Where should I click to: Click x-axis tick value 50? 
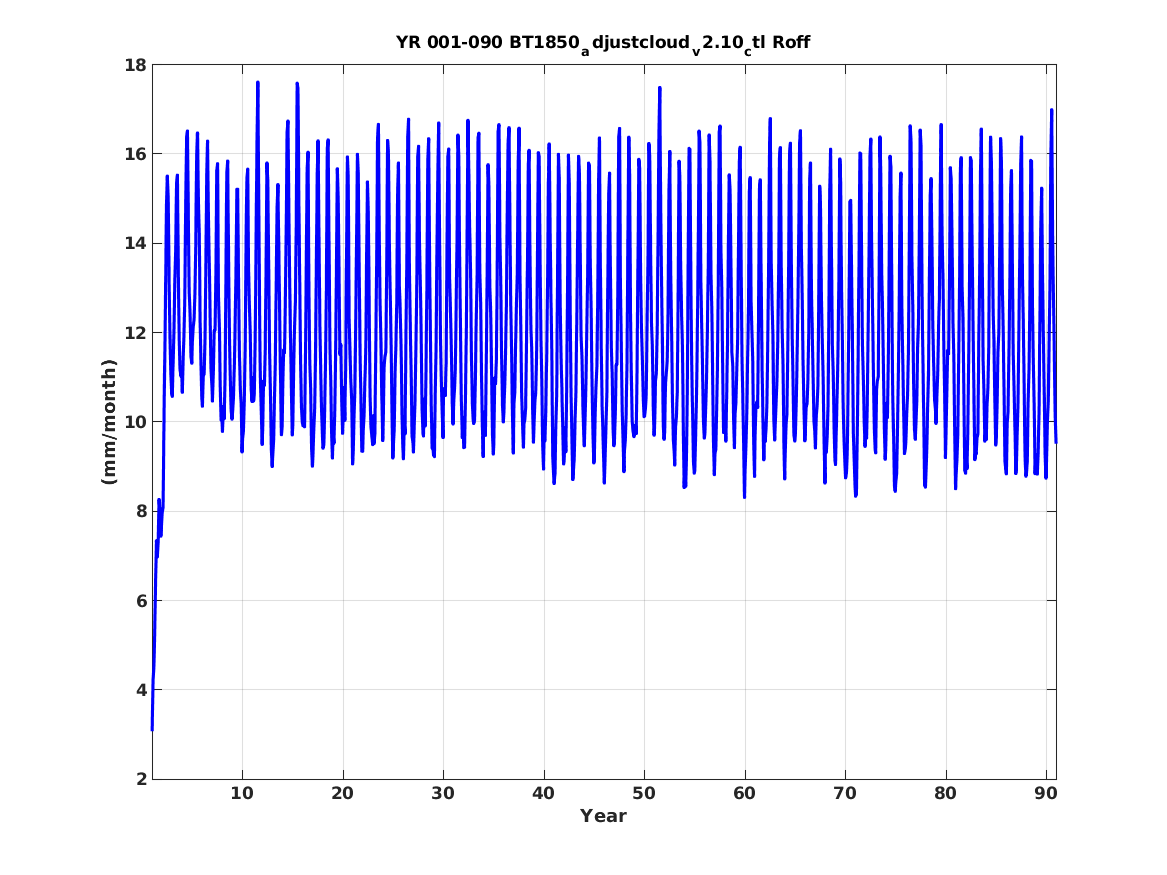tap(644, 794)
